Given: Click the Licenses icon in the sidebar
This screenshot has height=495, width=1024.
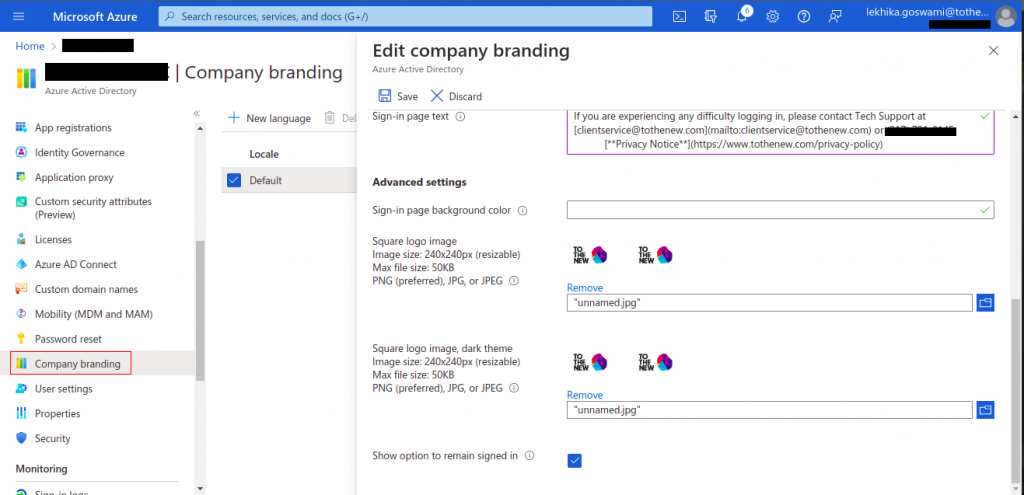Looking at the screenshot, I should pos(22,240).
